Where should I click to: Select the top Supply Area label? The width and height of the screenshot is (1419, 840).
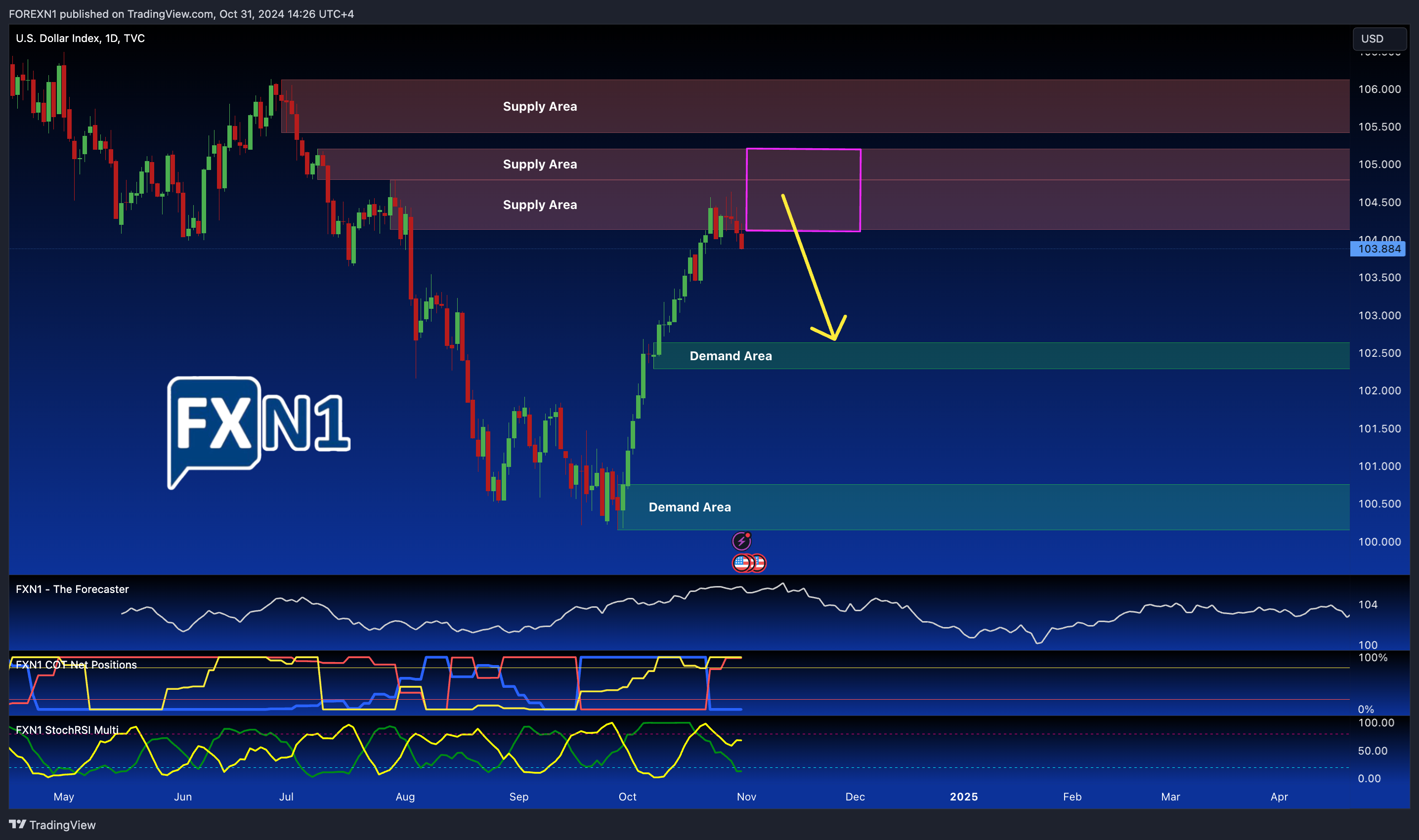pos(540,106)
